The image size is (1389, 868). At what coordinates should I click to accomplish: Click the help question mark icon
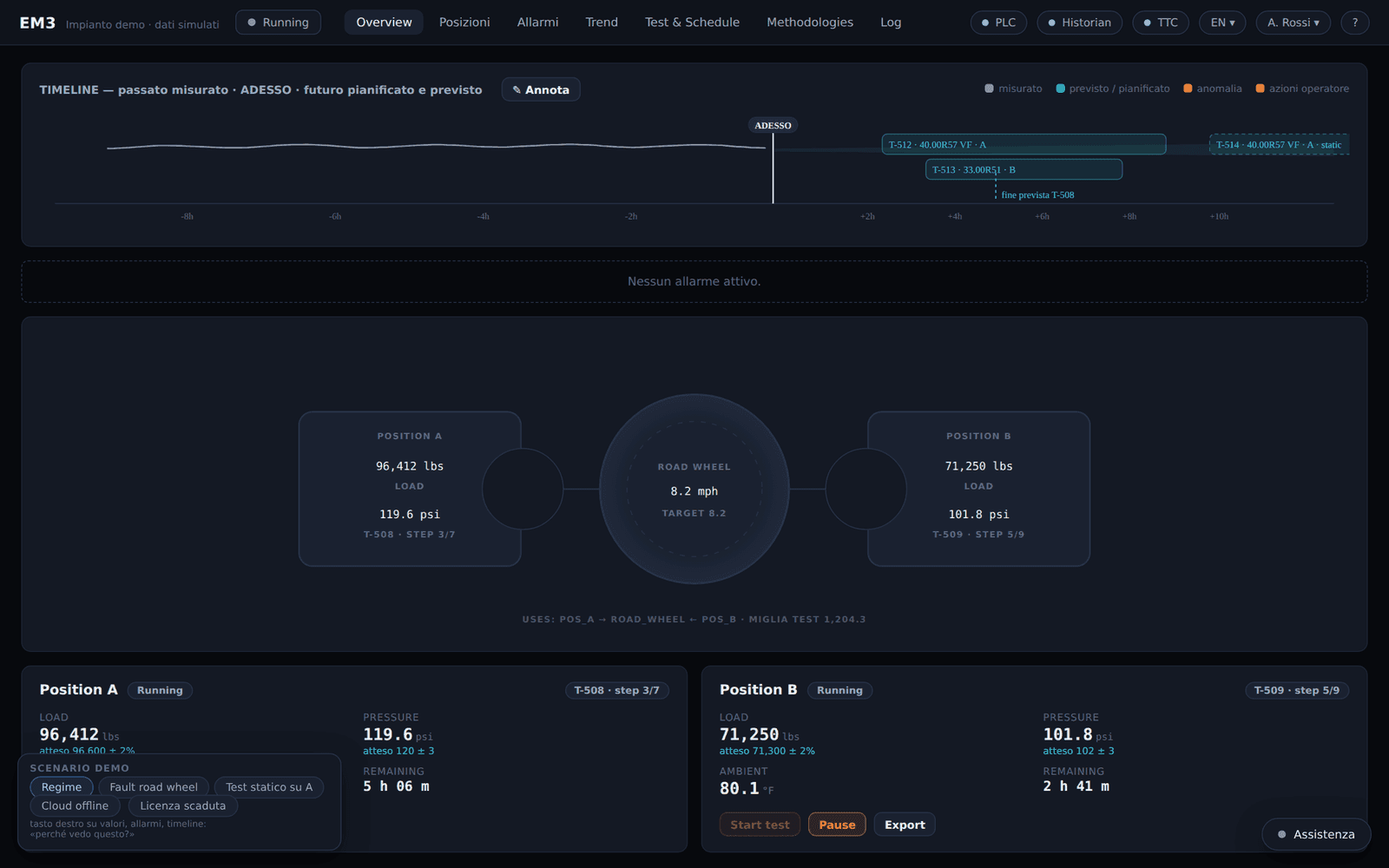(1354, 23)
